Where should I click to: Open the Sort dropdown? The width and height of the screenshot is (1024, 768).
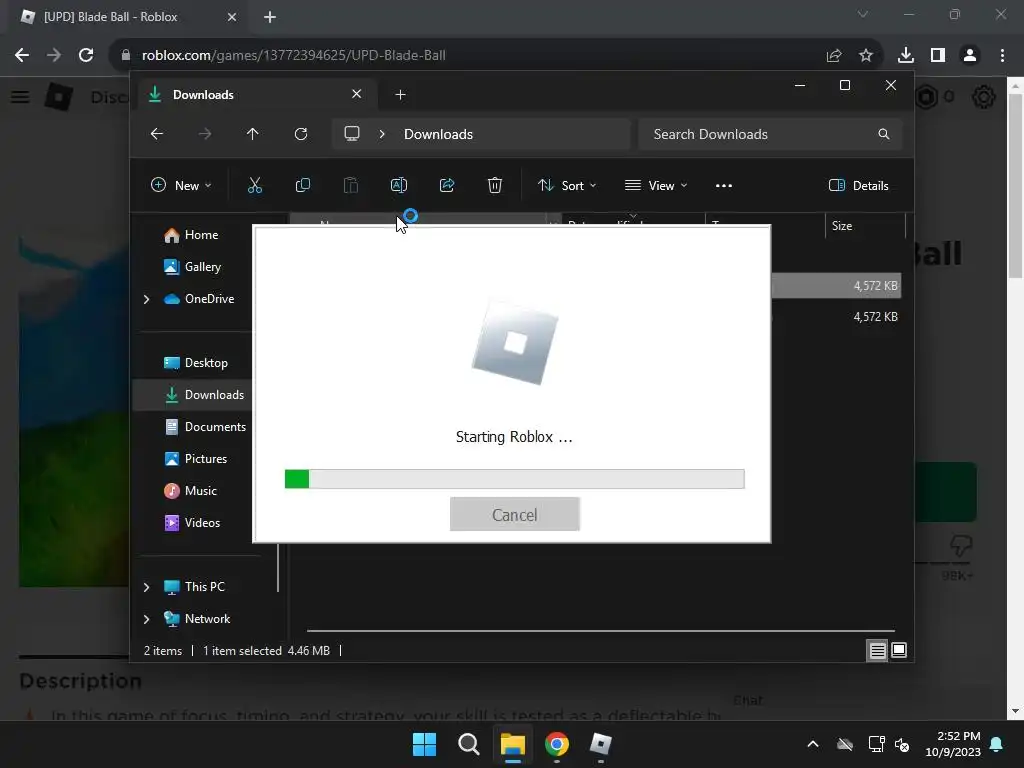pos(567,185)
